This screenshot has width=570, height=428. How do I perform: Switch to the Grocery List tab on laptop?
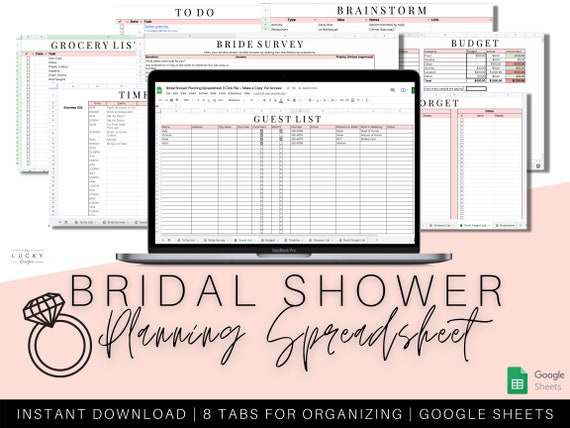pyautogui.click(x=321, y=240)
